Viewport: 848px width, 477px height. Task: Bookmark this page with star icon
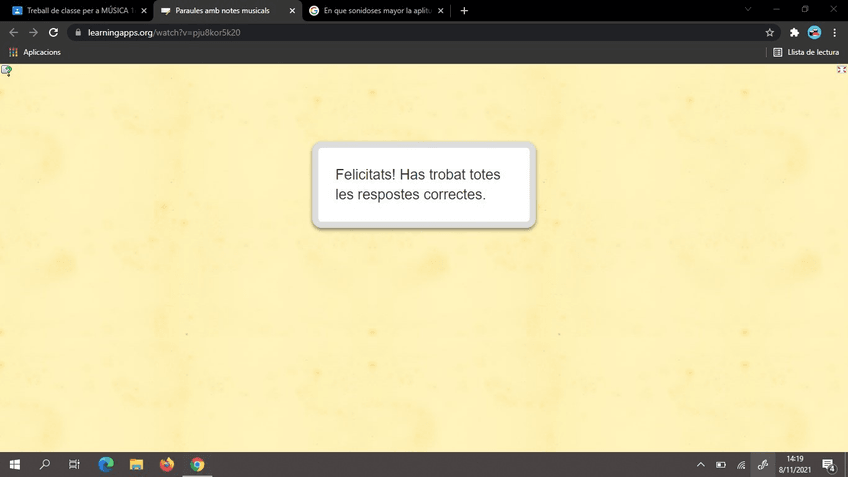pyautogui.click(x=770, y=32)
